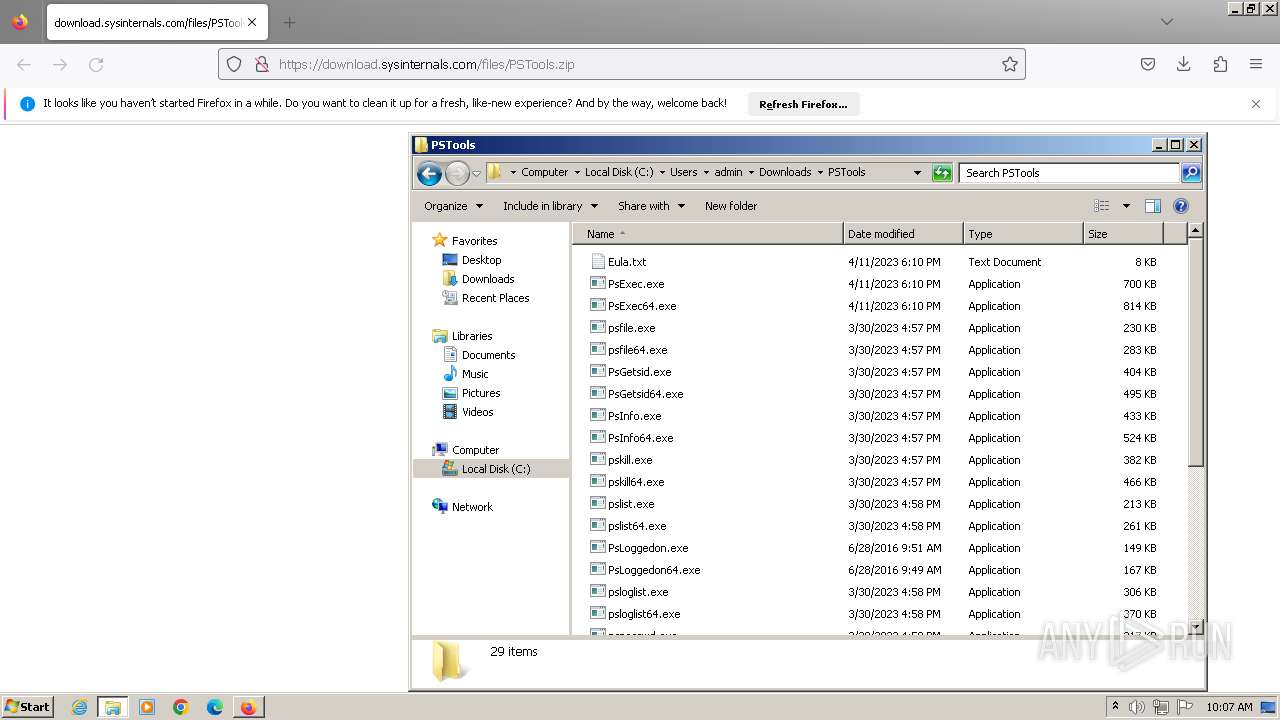Select the PsLoggedon.exe file icon
Viewport: 1280px width, 720px height.
pyautogui.click(x=598, y=548)
